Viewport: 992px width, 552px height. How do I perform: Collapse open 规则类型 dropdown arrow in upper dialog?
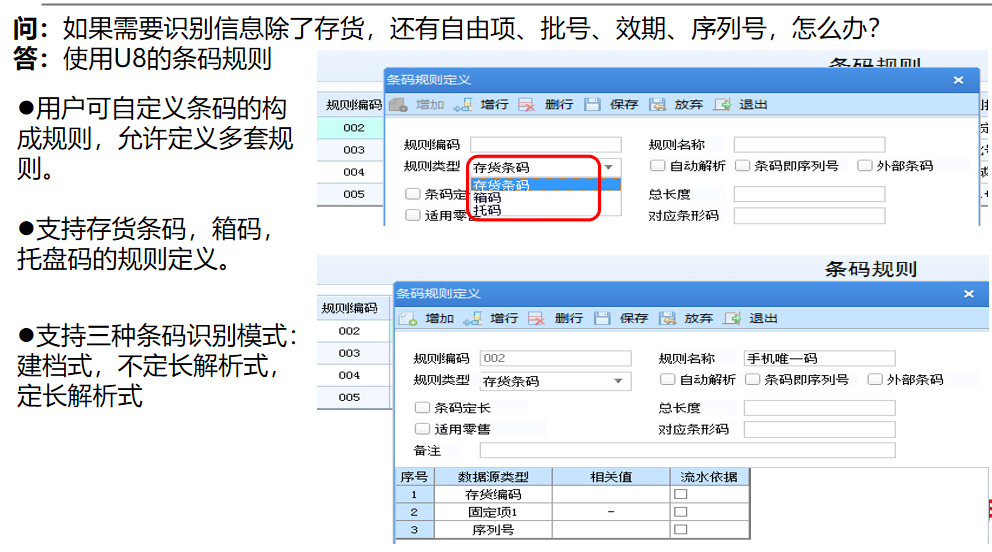click(609, 168)
